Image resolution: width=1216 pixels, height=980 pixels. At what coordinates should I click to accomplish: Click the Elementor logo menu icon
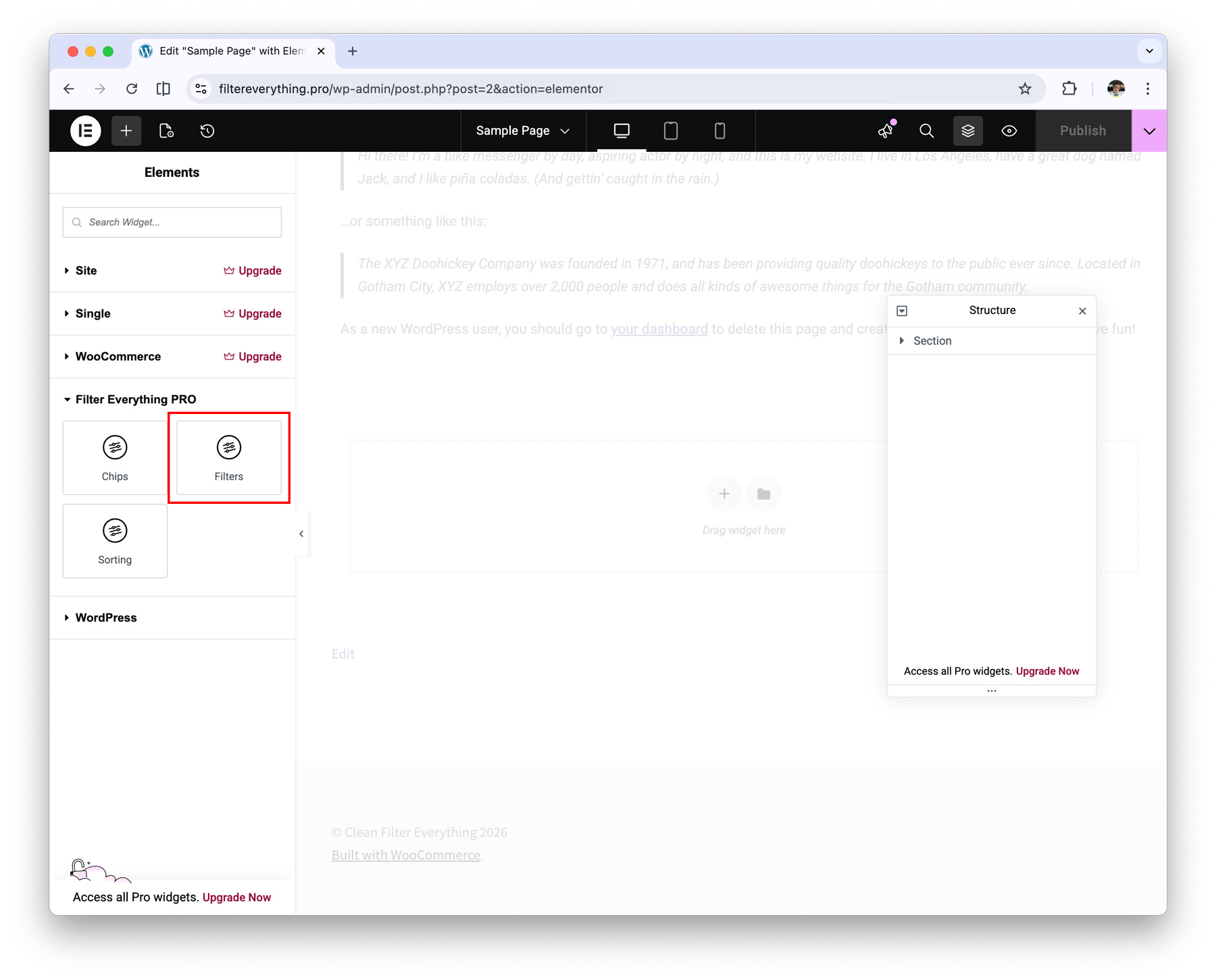tap(86, 131)
